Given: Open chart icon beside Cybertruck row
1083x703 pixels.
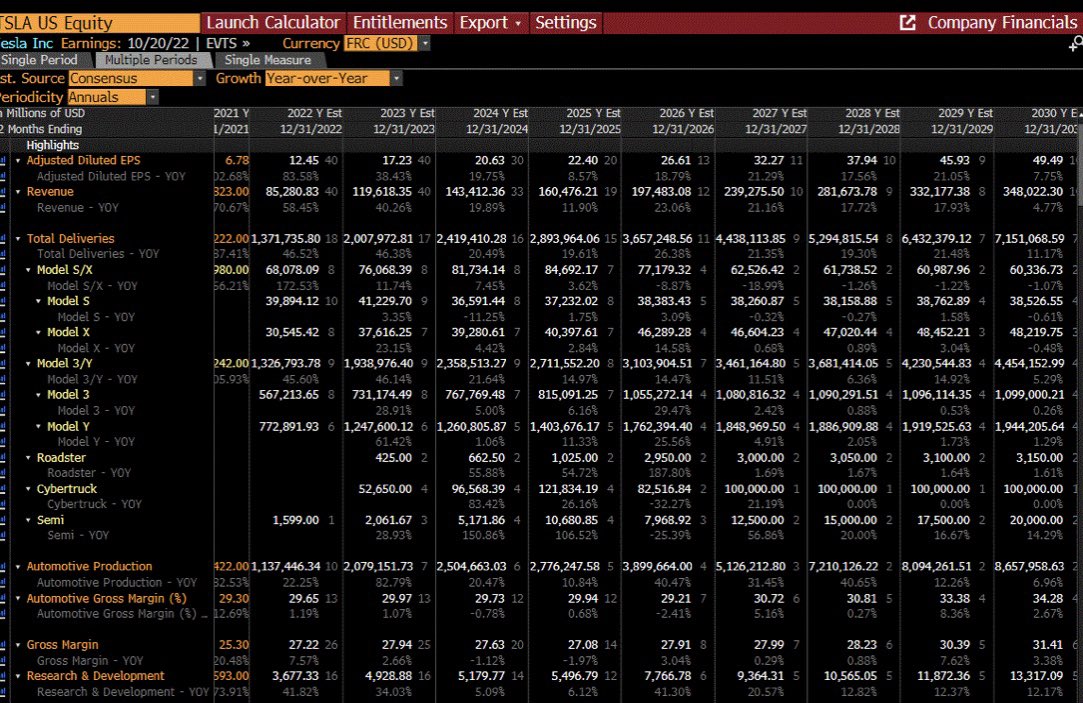Looking at the screenshot, I should (x=3, y=489).
